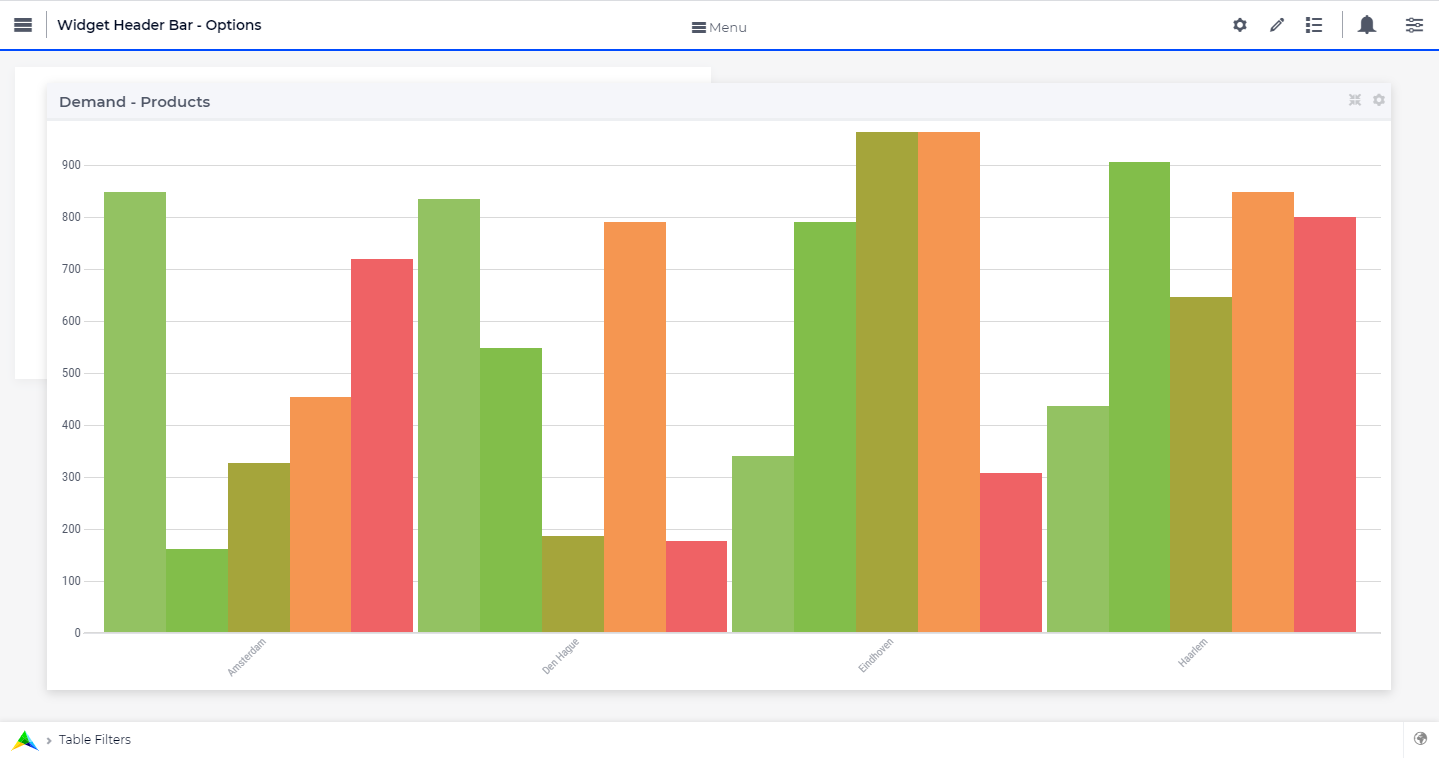Select Eindhoven's light green bar

(x=763, y=544)
